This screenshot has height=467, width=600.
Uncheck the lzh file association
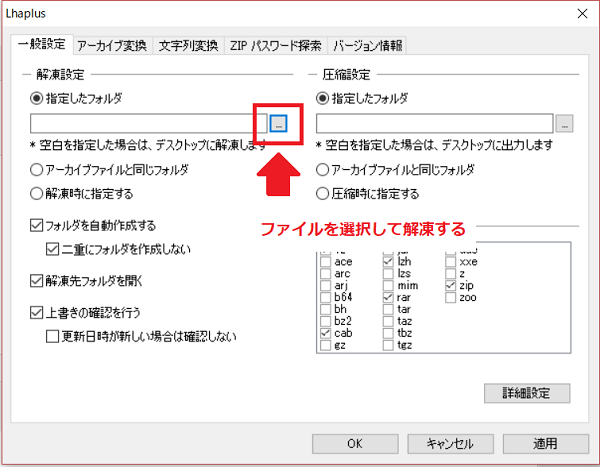388,262
